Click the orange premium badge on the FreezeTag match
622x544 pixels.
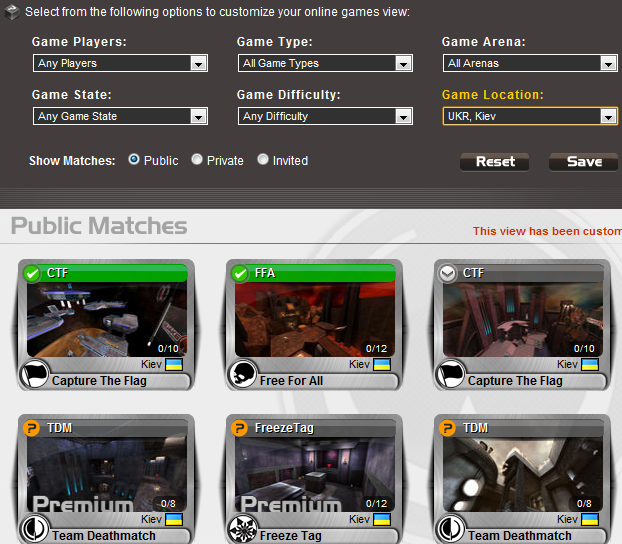tap(240, 428)
